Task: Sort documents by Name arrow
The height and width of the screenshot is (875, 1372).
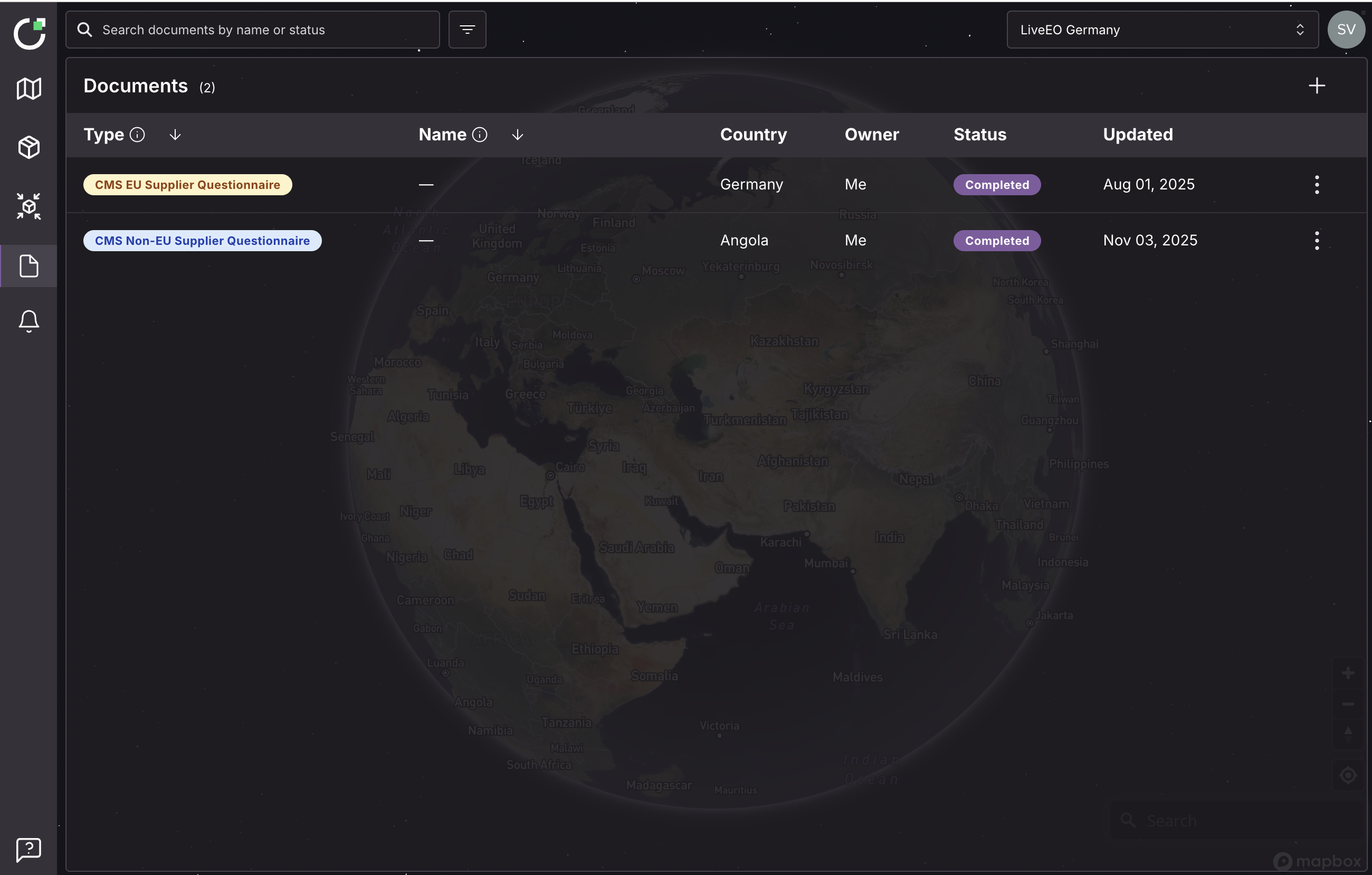Action: tap(517, 135)
